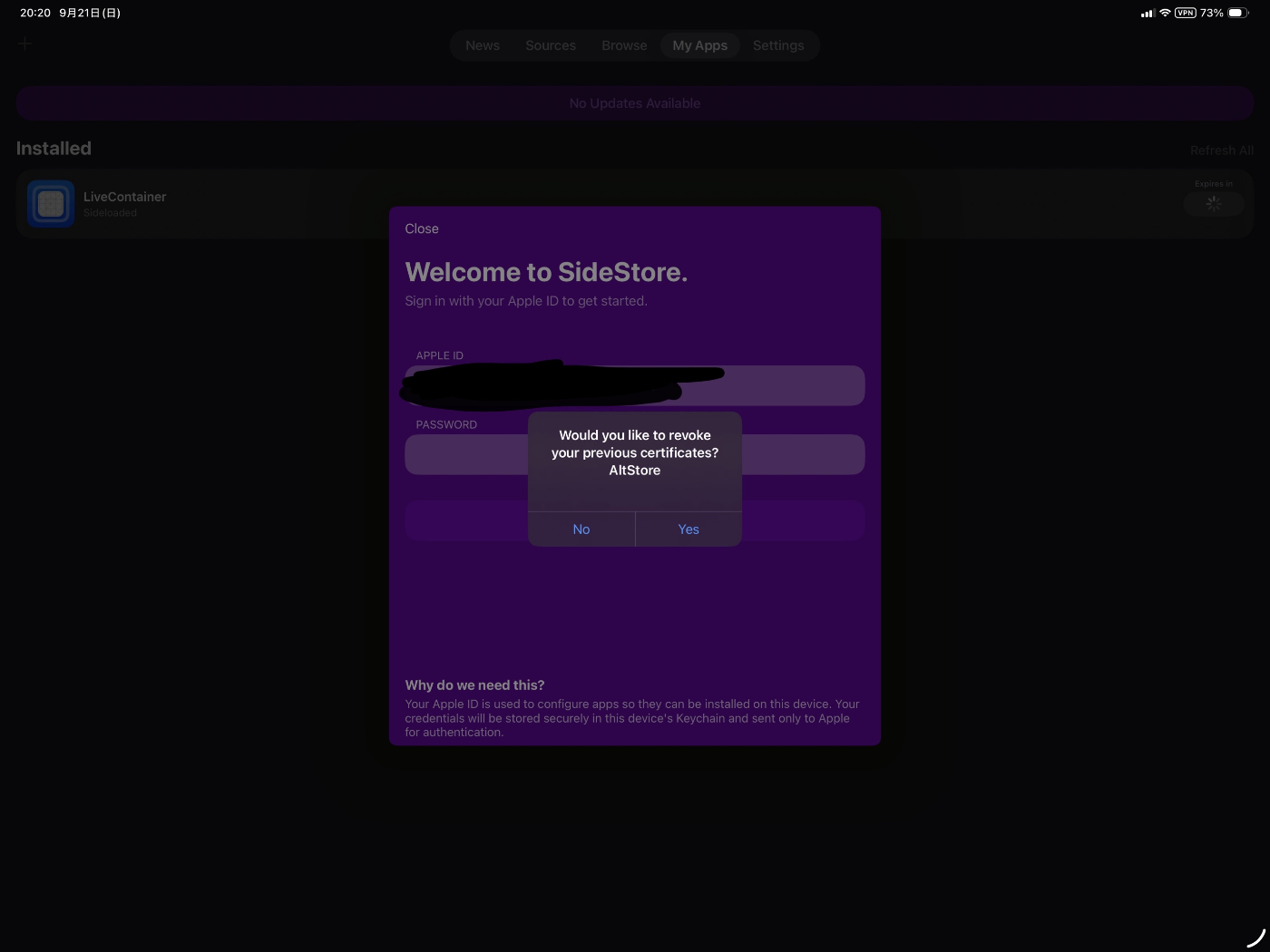This screenshot has width=1270, height=952.
Task: Select the Password input field
Action: point(635,454)
